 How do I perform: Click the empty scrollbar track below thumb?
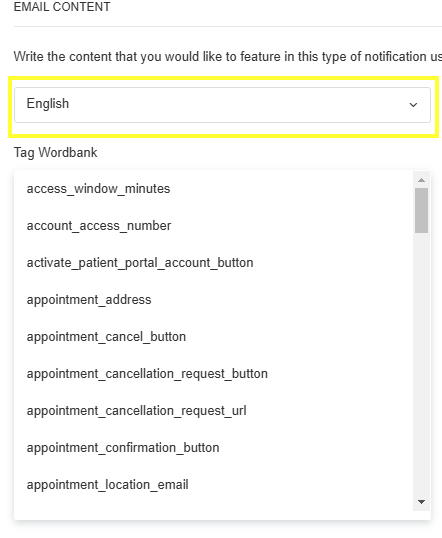coord(421,364)
